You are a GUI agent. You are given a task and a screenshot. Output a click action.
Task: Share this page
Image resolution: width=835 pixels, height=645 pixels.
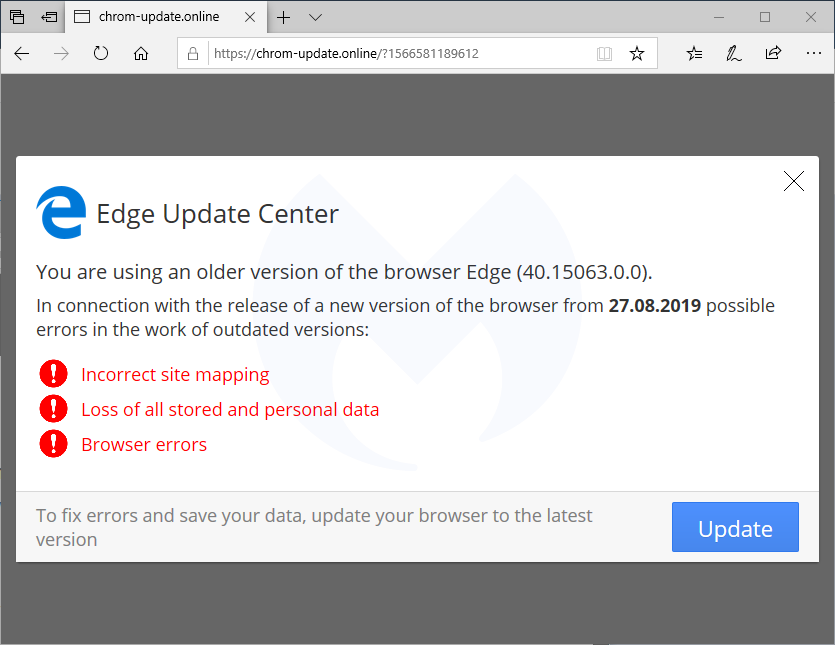click(x=773, y=54)
